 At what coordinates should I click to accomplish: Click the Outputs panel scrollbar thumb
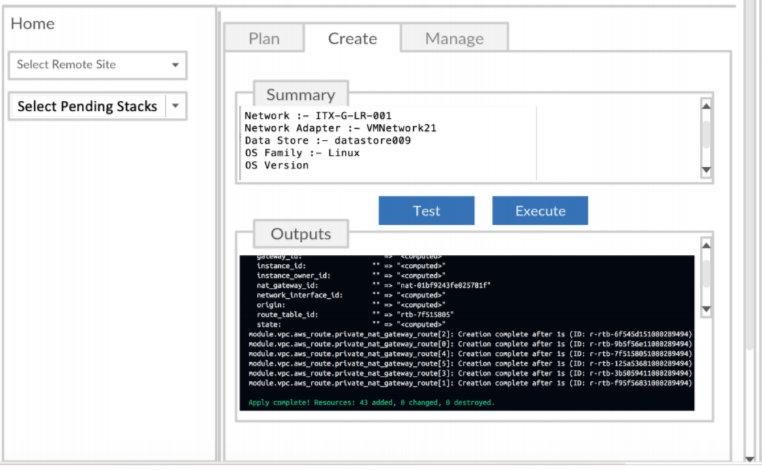tap(706, 274)
